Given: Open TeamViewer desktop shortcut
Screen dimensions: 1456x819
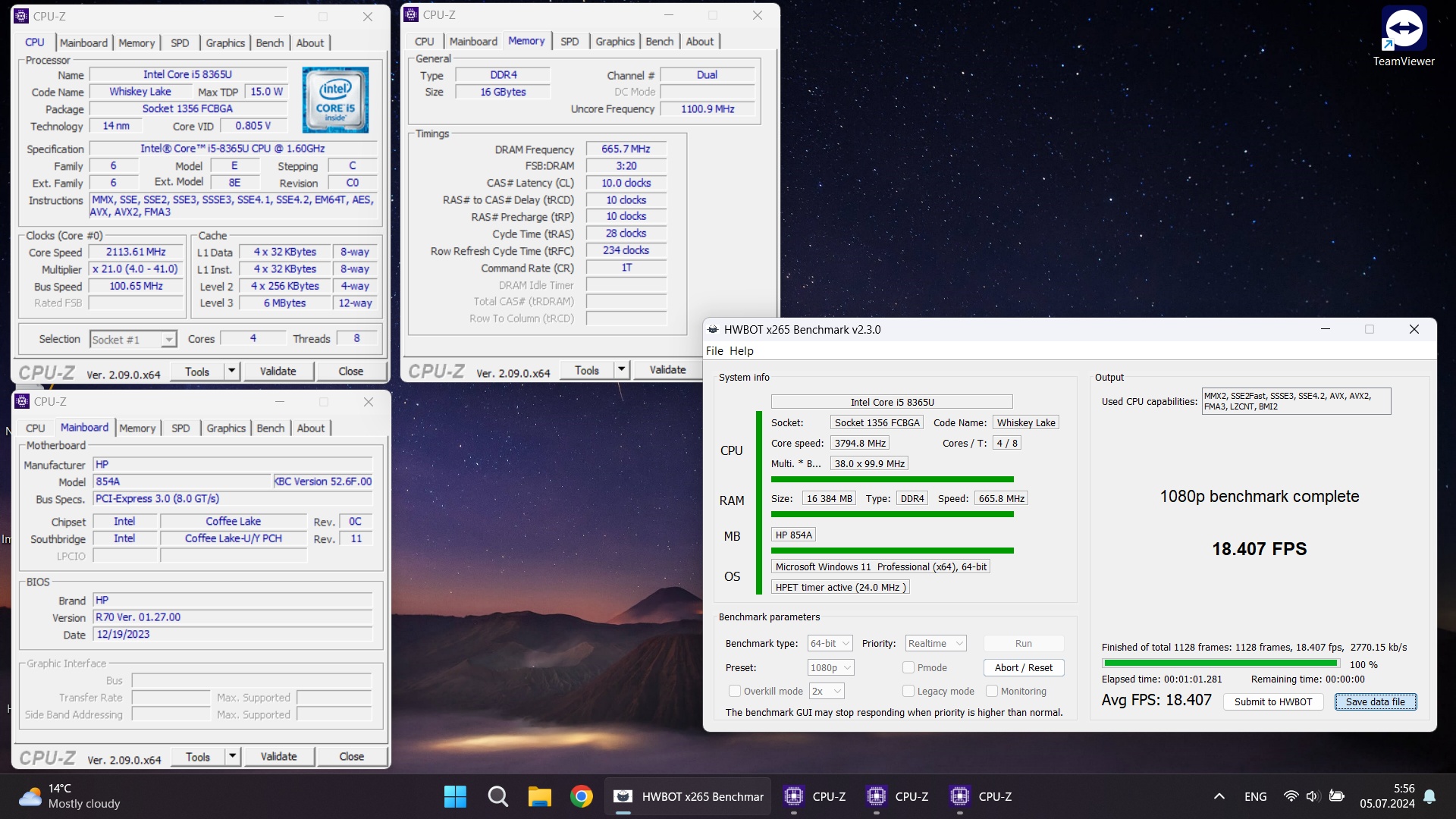Looking at the screenshot, I should [x=1403, y=36].
